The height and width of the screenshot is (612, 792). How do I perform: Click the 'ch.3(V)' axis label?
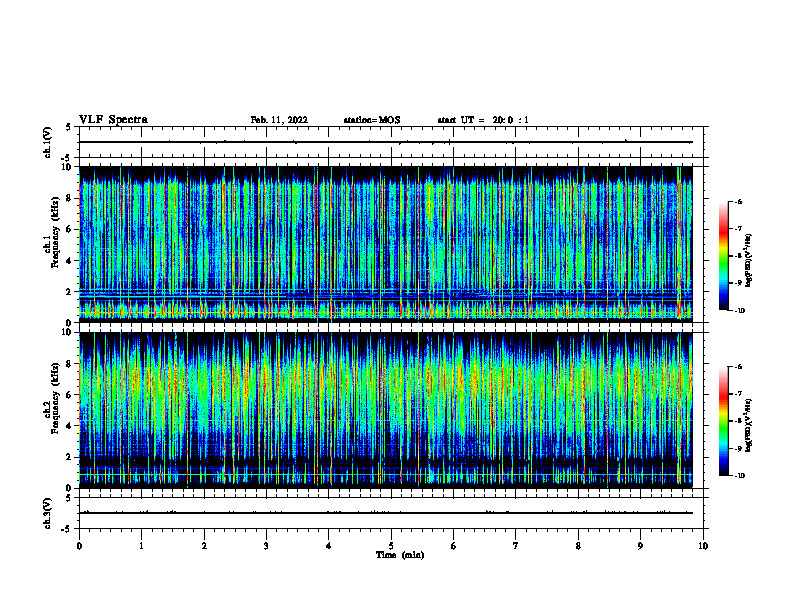pyautogui.click(x=48, y=513)
